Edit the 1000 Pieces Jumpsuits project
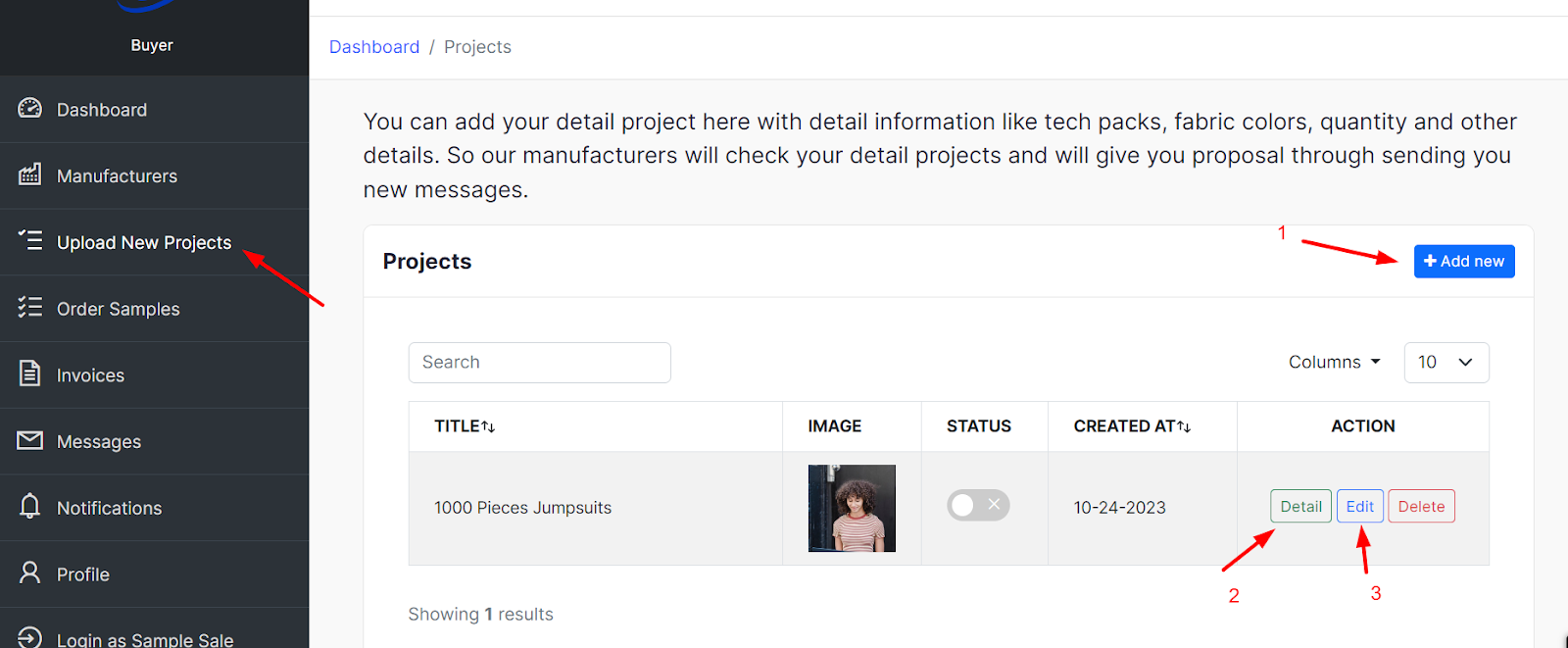1568x648 pixels. click(x=1359, y=507)
